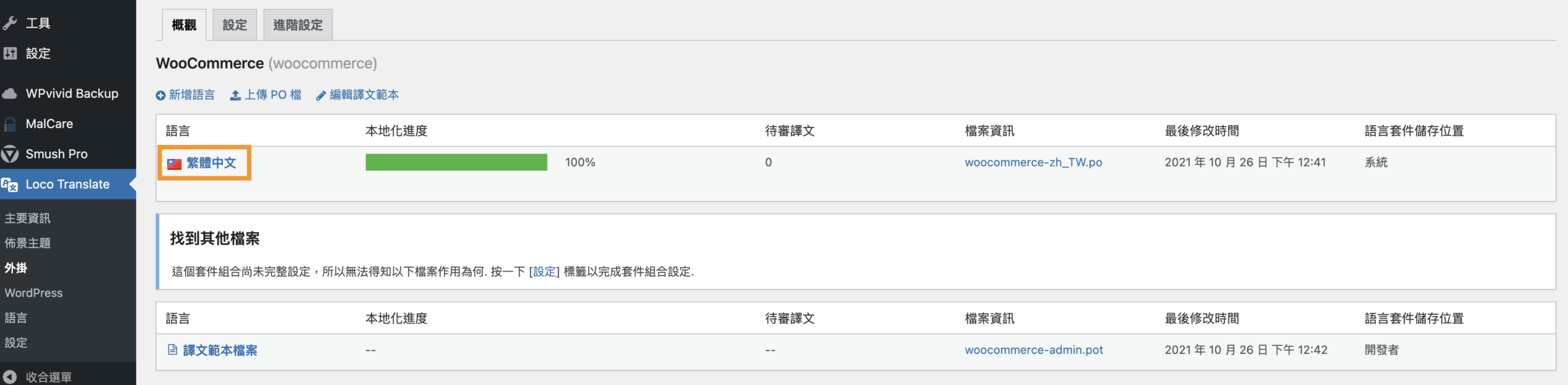Open woocommerce-zh_TW.po file link
1568x385 pixels.
coord(1033,163)
